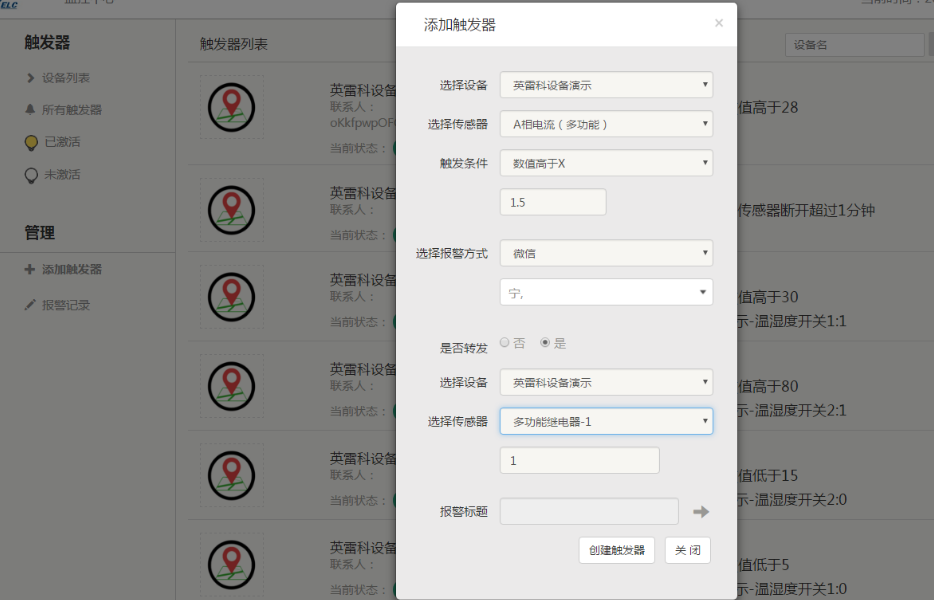Select the 否 radio option for 是否转发
The width and height of the screenshot is (934, 600).
pos(505,342)
